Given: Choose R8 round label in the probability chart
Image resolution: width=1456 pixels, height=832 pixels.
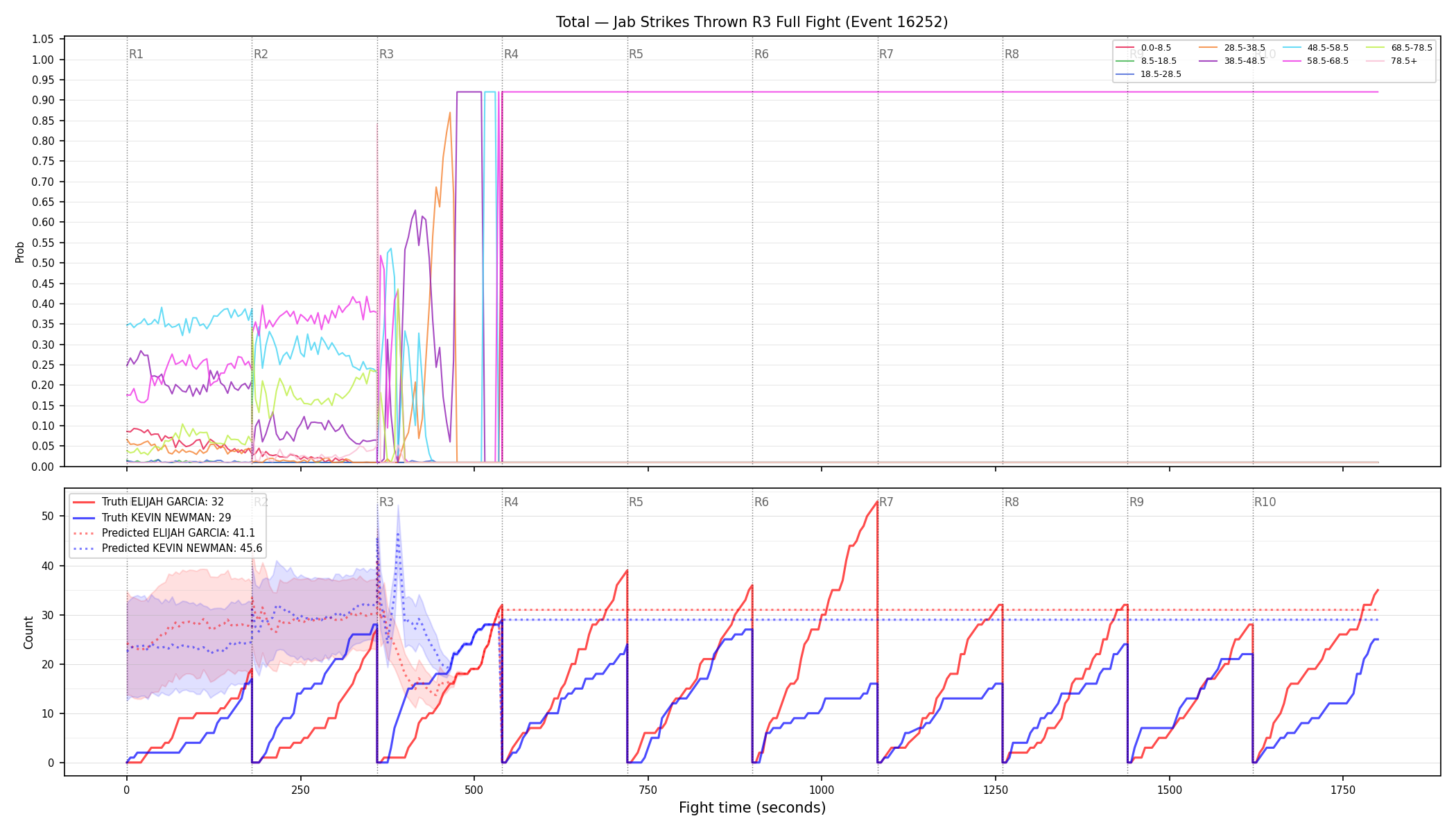Looking at the screenshot, I should pos(1012,54).
